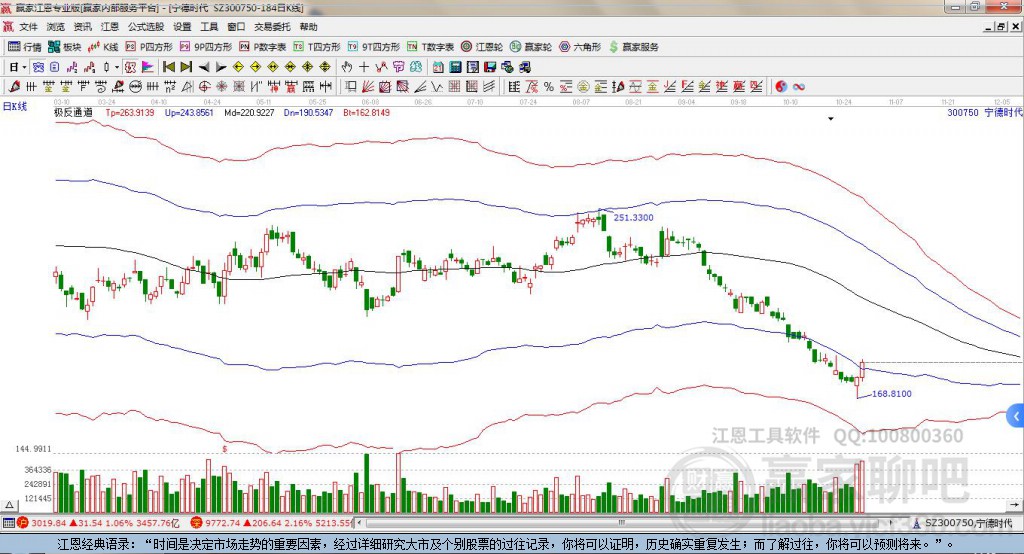Viewport: 1024px width, 554px height.
Task: Toggle the 权 adjustment icon
Action: pyautogui.click(x=130, y=67)
